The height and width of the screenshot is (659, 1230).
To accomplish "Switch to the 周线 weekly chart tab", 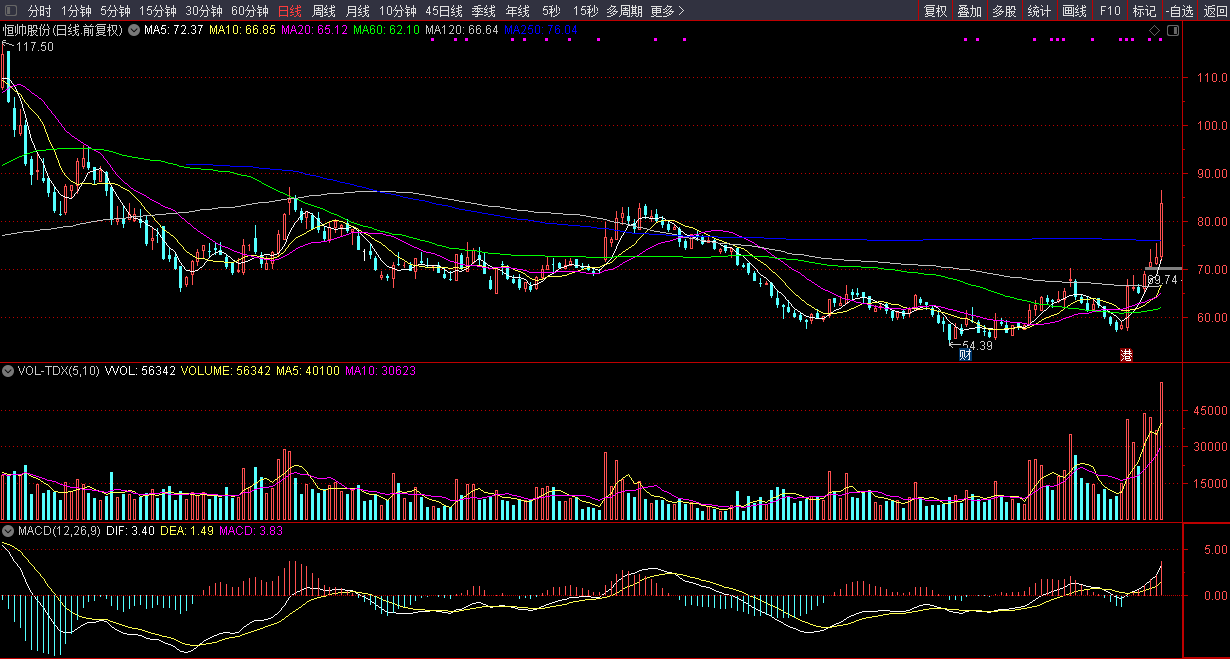I will (x=324, y=11).
